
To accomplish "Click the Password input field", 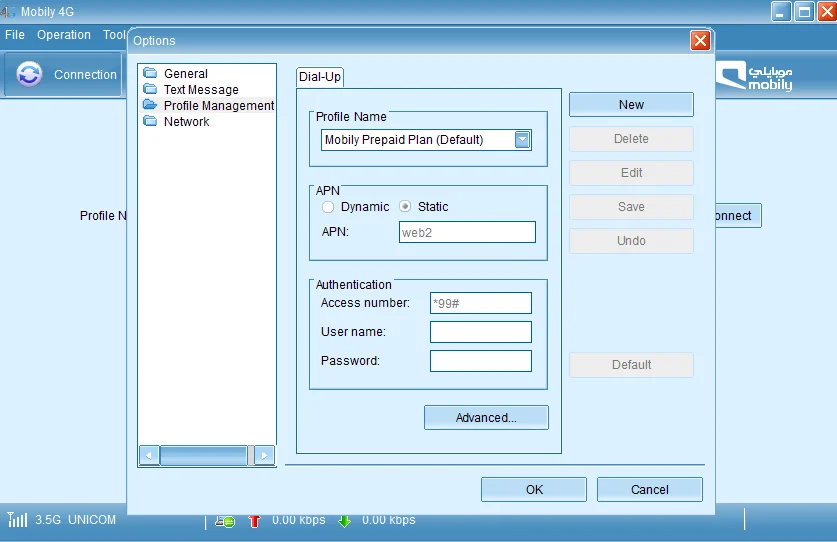I will tap(480, 361).
